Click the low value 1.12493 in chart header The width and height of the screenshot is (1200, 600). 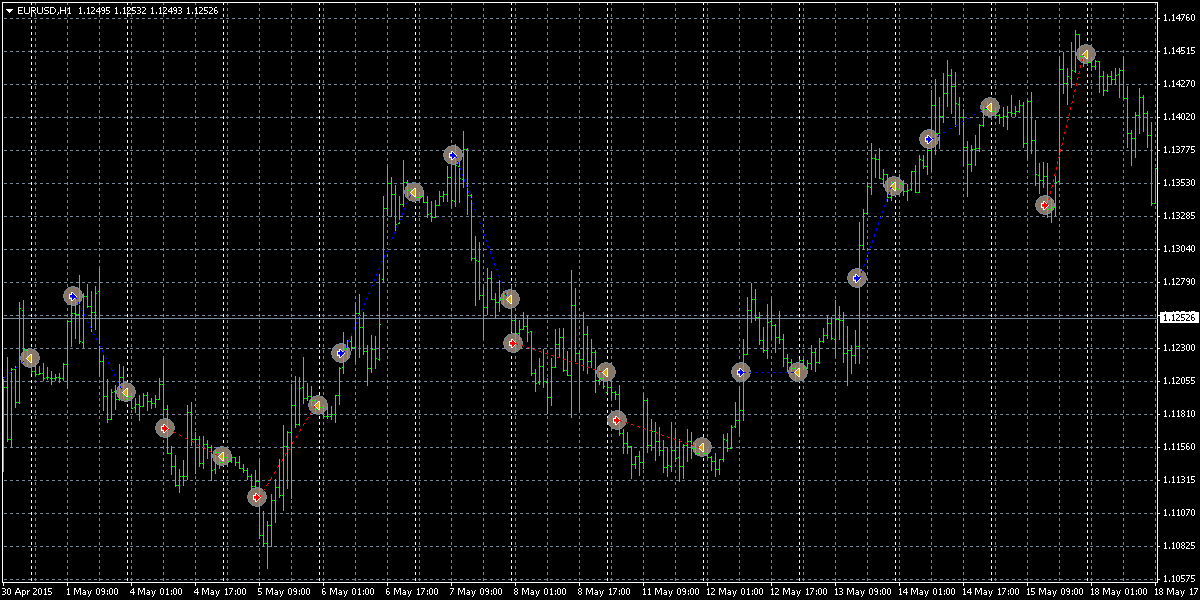(167, 10)
